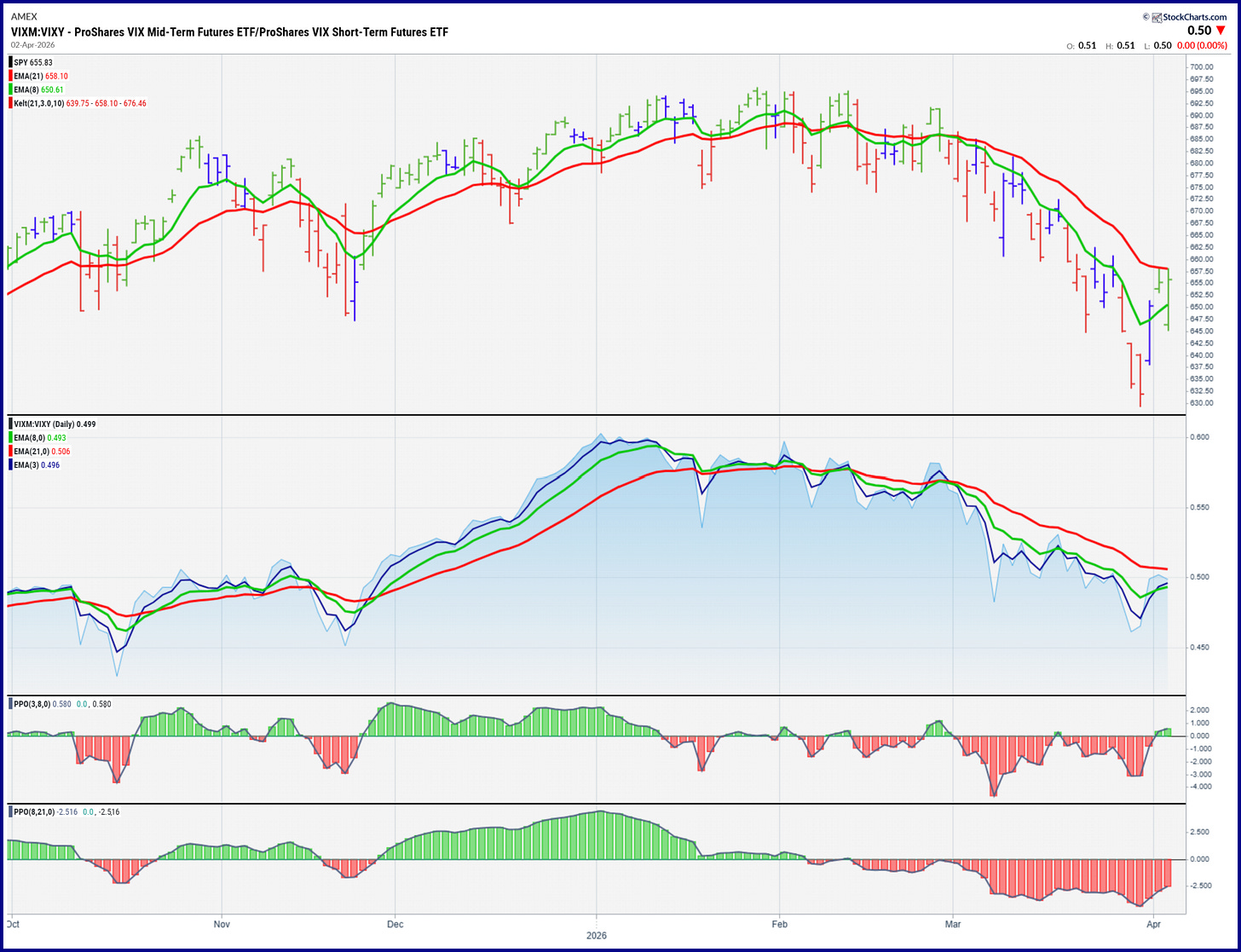Click the Oct label on the time axis
Viewport: 1241px width, 952px height.
point(13,923)
